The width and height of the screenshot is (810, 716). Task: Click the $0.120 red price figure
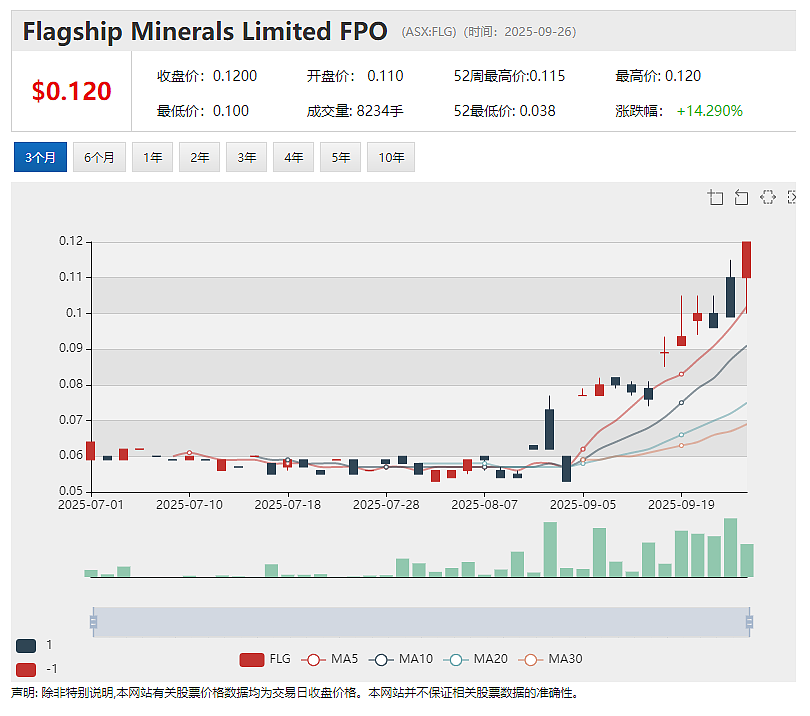point(71,91)
